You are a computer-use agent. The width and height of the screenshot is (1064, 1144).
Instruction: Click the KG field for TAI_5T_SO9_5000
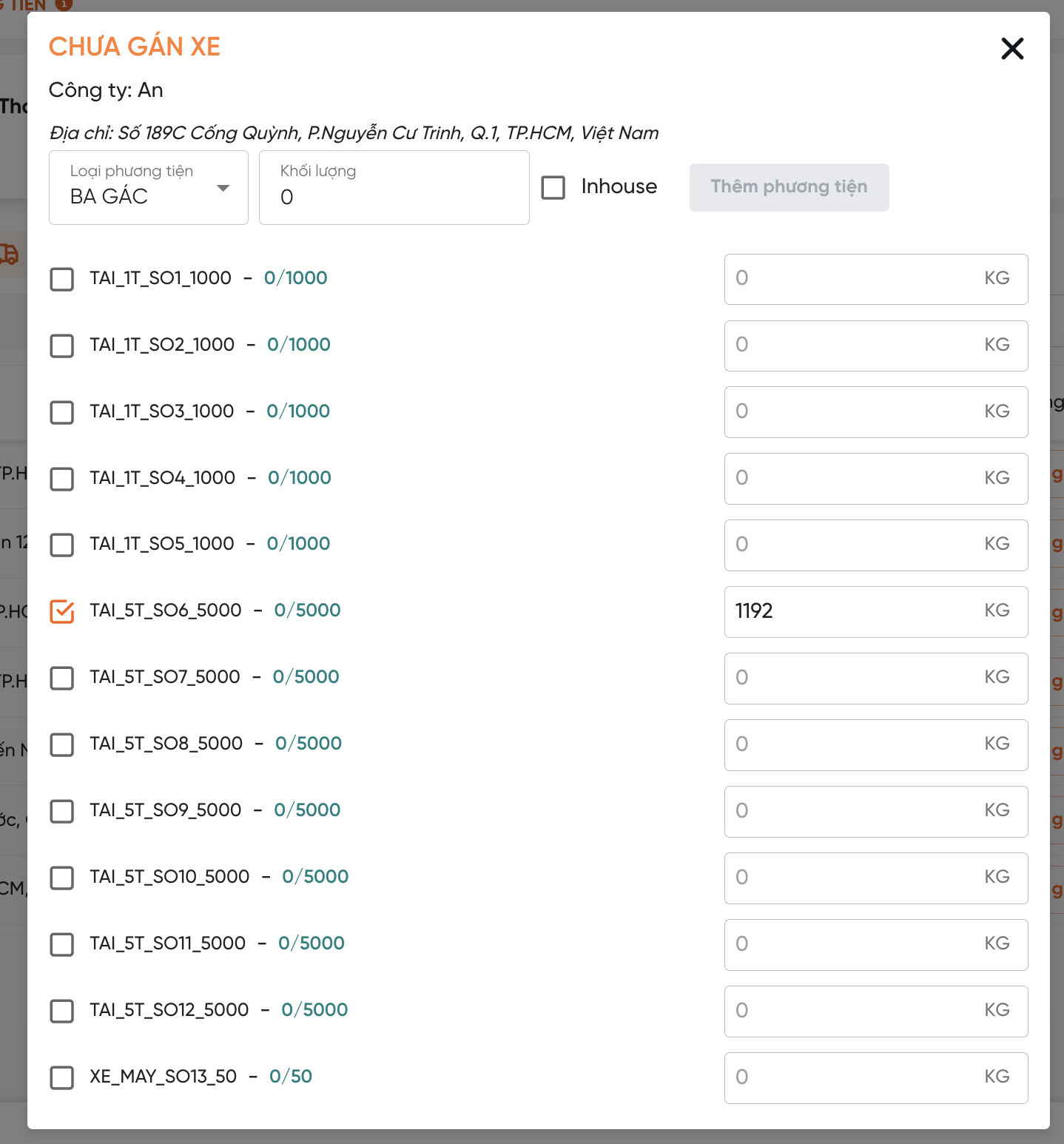click(876, 812)
